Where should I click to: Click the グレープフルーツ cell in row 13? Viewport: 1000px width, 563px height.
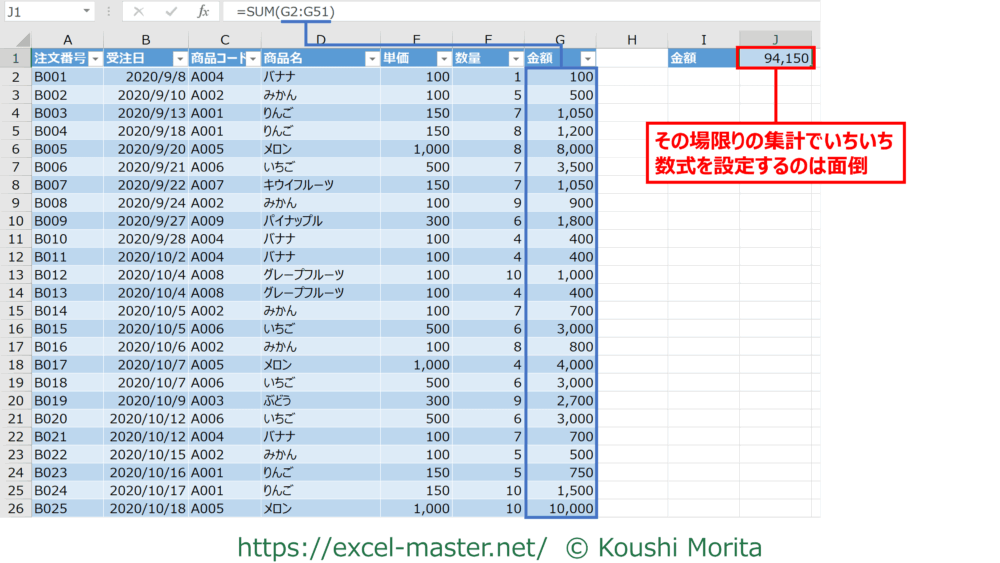(320, 275)
